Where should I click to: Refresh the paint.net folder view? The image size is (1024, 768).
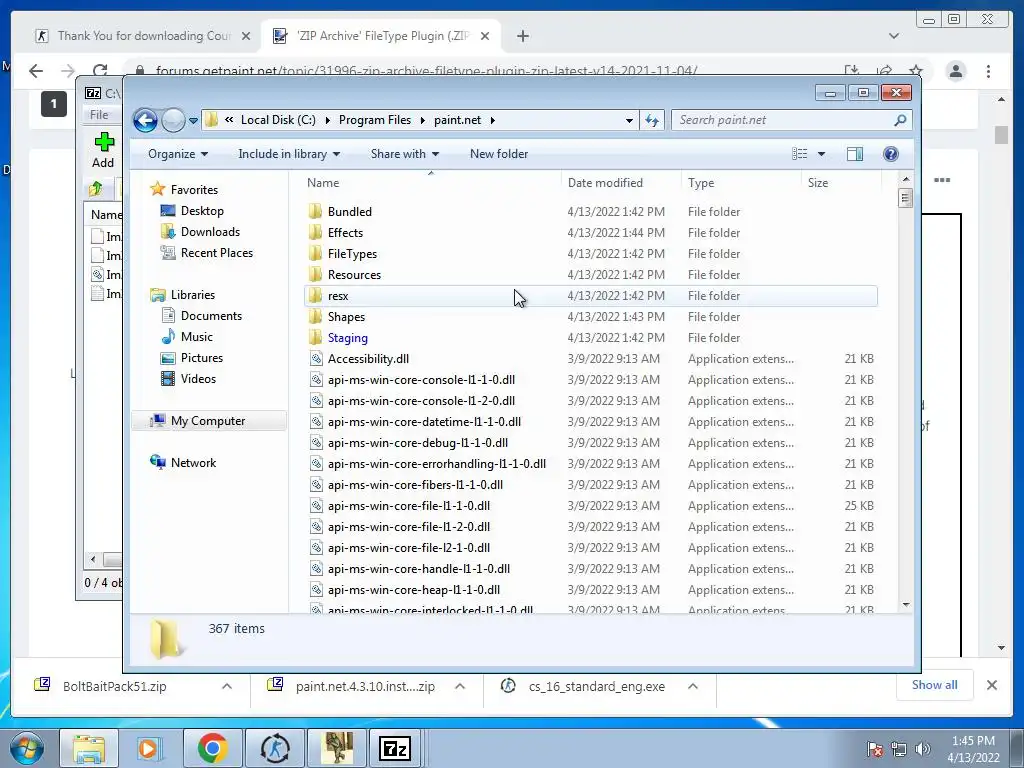(x=652, y=120)
